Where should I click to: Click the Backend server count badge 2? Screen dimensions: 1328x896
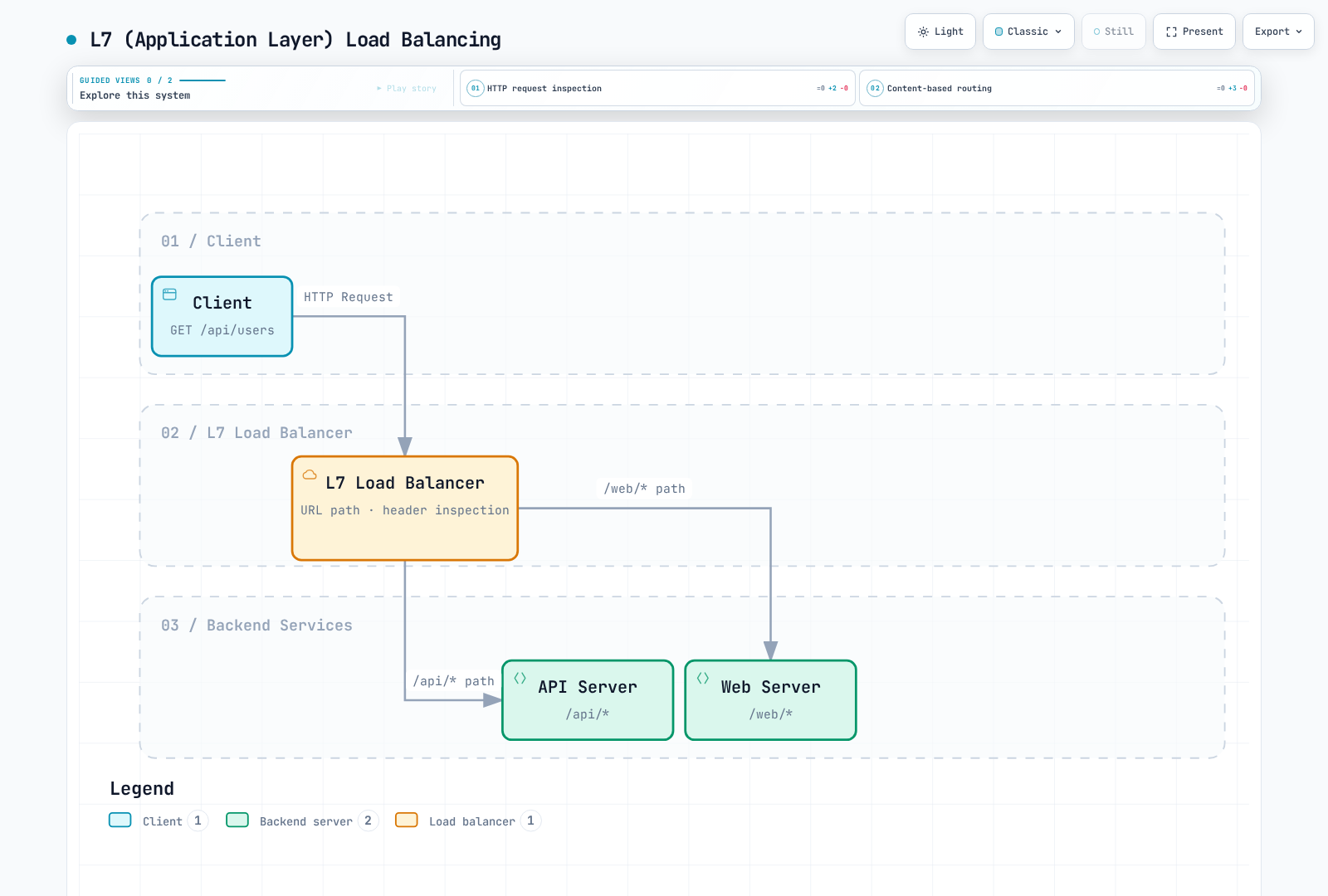[x=369, y=821]
